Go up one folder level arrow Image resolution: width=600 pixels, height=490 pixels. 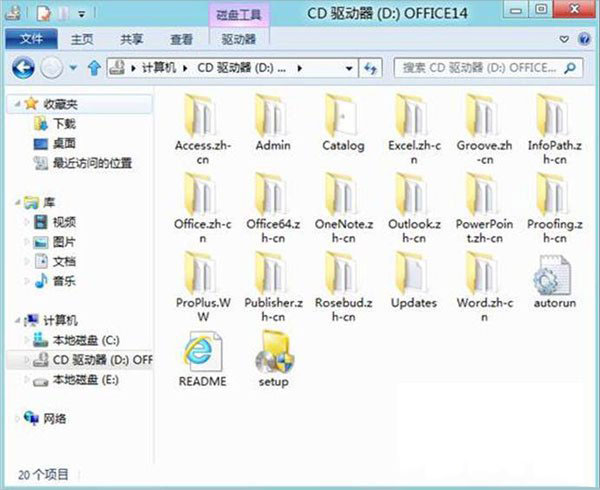tap(94, 68)
